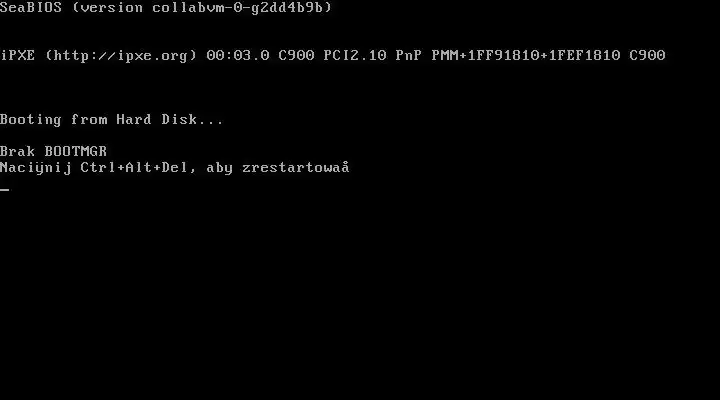Click the word aby in restart prompt
This screenshot has width=720, height=400.
(x=219, y=168)
